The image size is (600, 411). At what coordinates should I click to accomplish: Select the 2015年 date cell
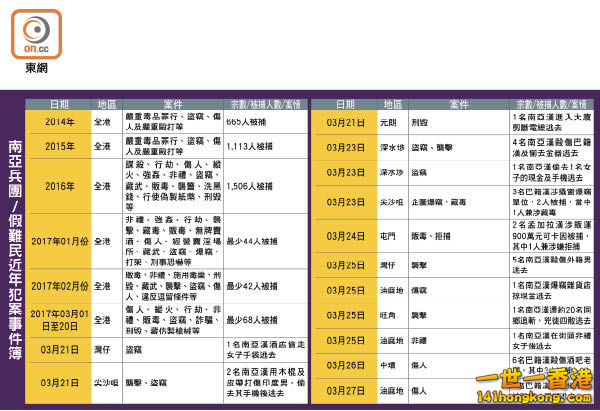pyautogui.click(x=58, y=146)
